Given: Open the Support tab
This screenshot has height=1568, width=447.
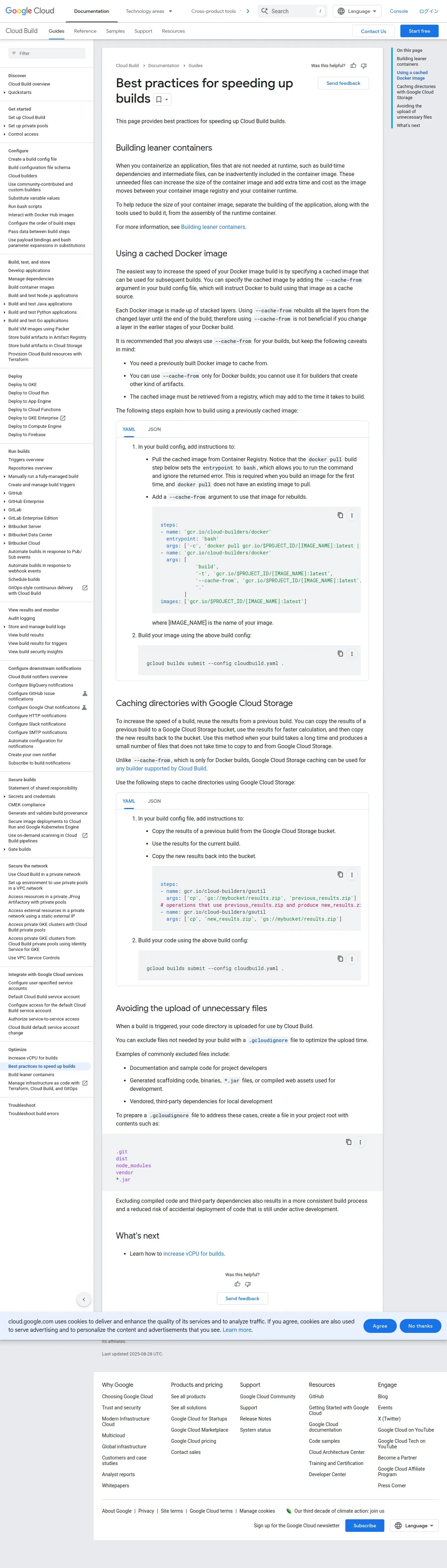Looking at the screenshot, I should coord(143,31).
